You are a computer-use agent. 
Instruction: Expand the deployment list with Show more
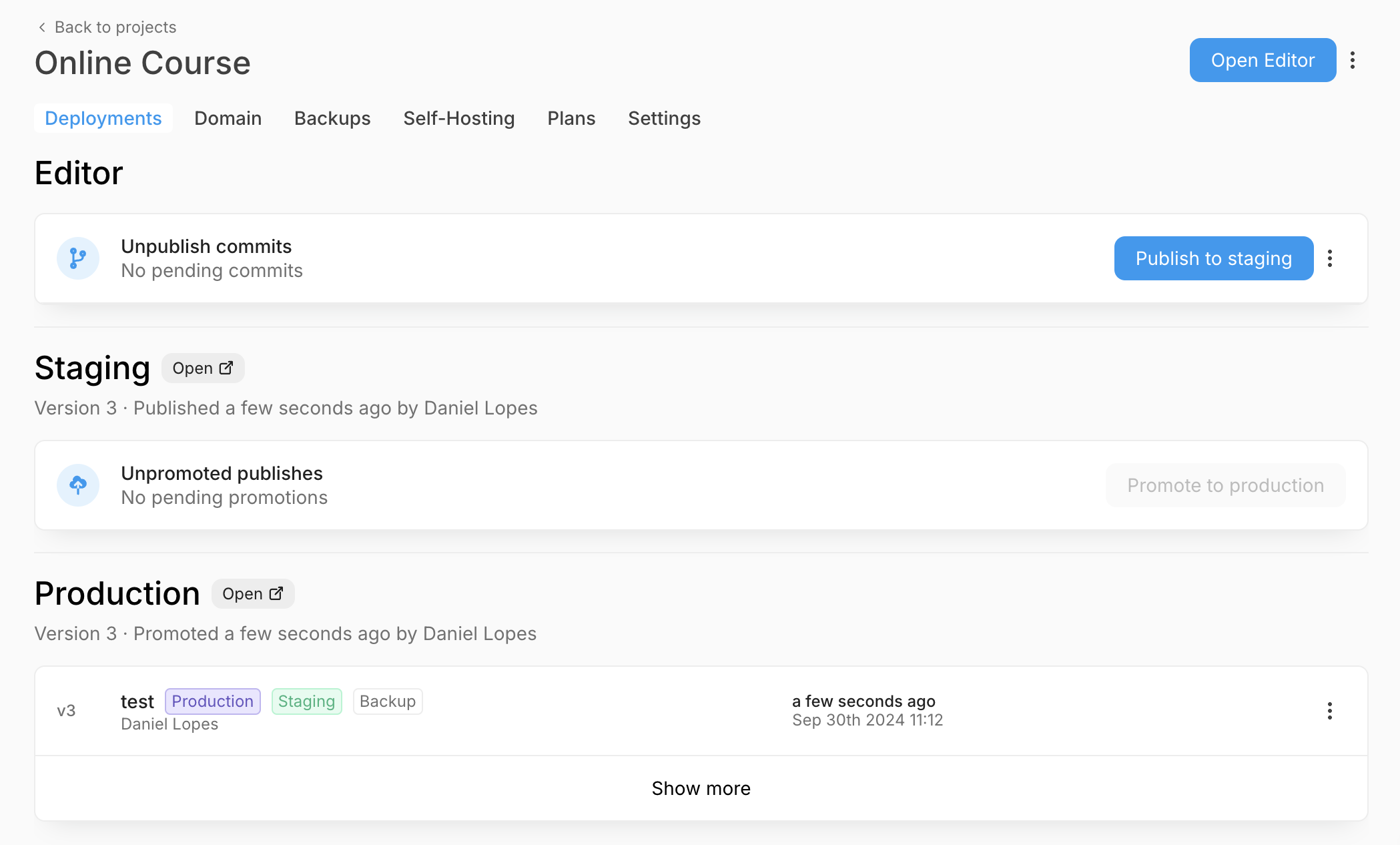click(x=701, y=788)
